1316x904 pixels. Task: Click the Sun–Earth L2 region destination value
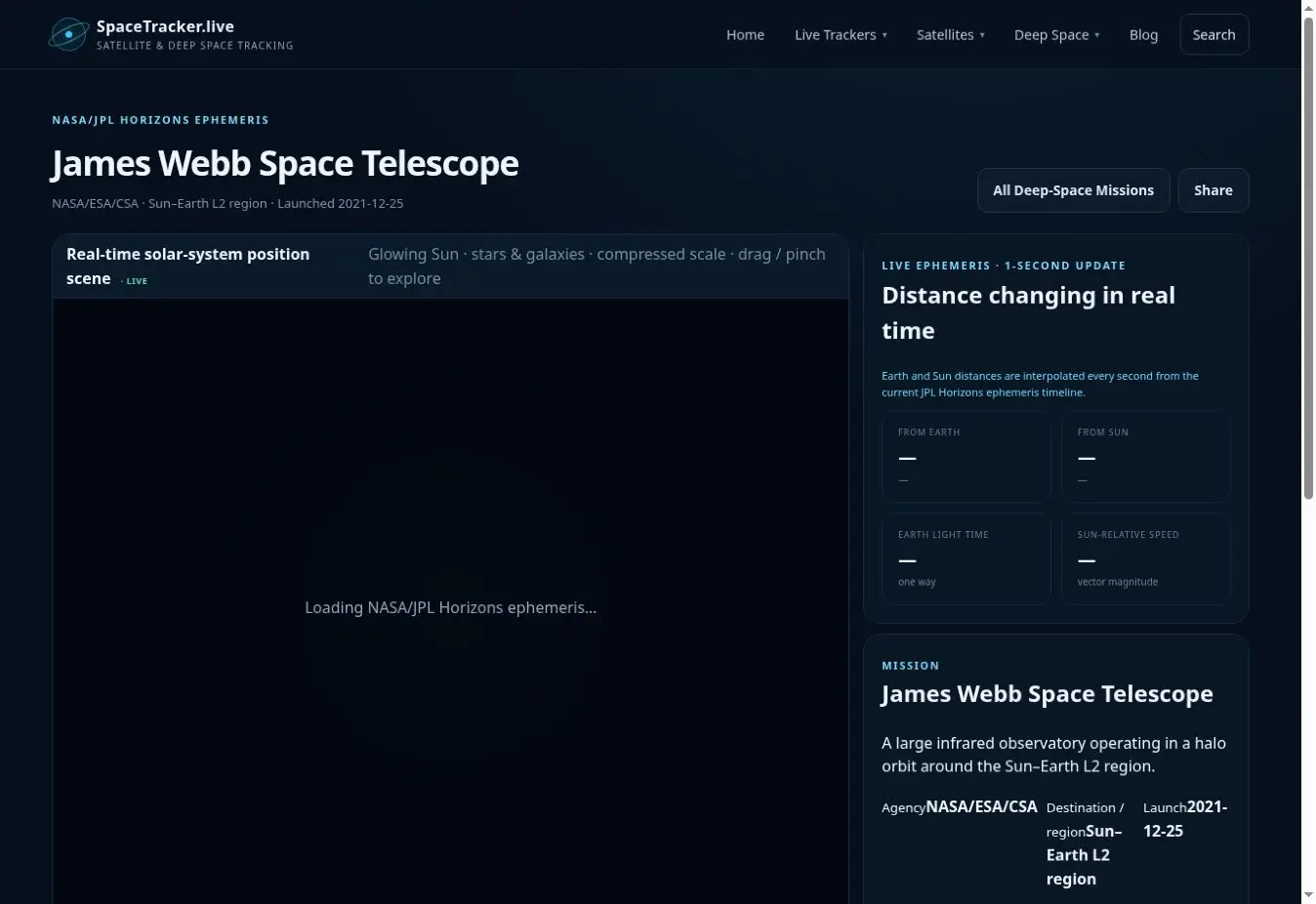tap(1083, 855)
